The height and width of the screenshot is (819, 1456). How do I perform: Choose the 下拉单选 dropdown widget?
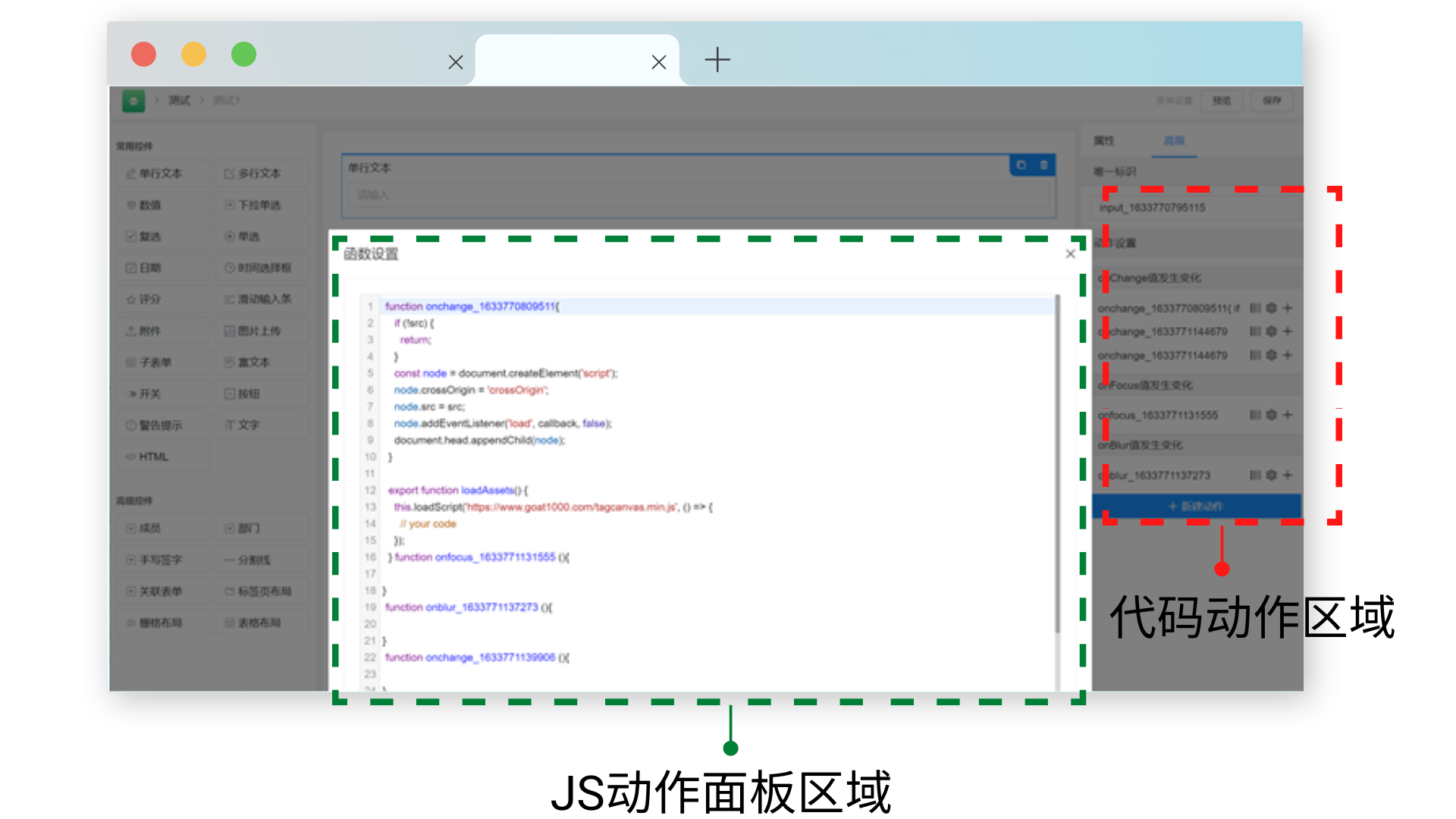tap(262, 205)
